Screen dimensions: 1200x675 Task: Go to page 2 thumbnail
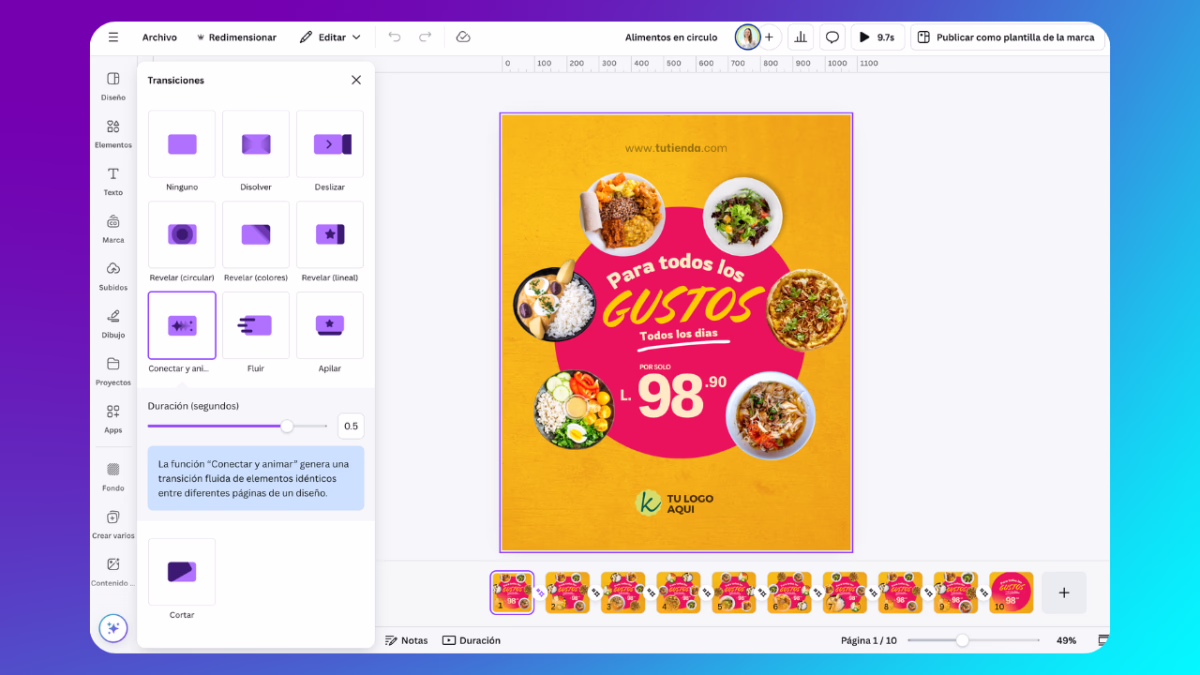pos(567,592)
